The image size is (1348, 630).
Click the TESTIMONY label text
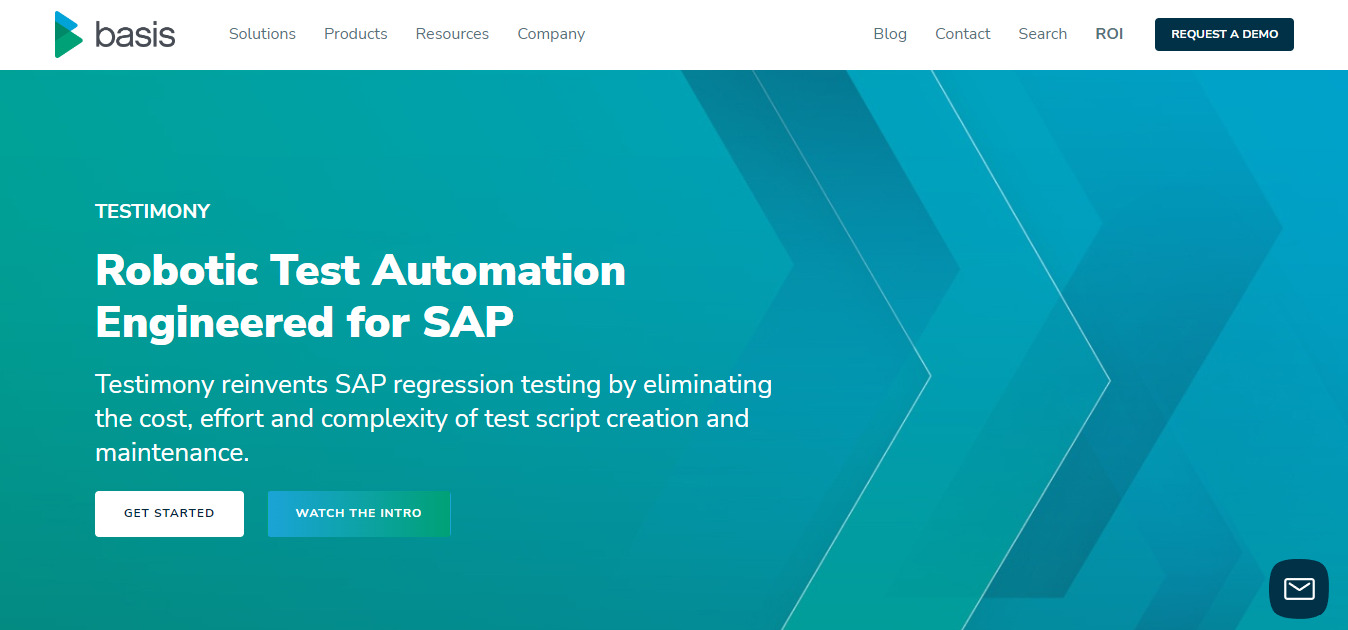[153, 211]
